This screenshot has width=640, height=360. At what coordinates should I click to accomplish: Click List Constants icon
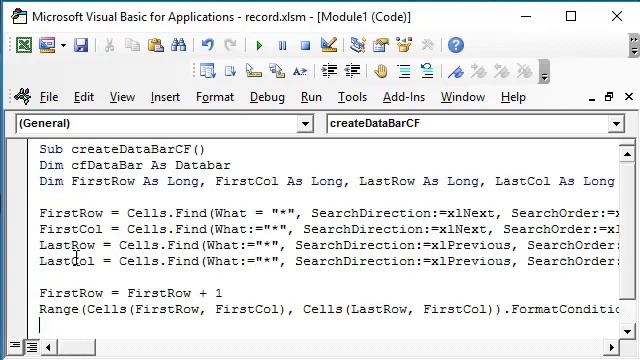pyautogui.click(x=231, y=71)
